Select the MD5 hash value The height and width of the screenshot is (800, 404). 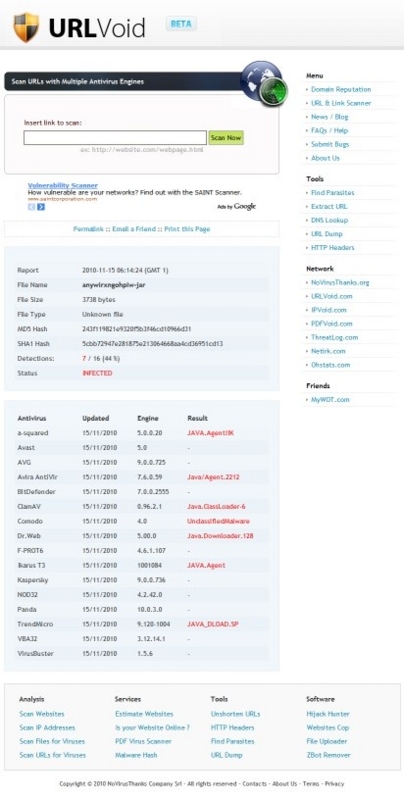137,329
